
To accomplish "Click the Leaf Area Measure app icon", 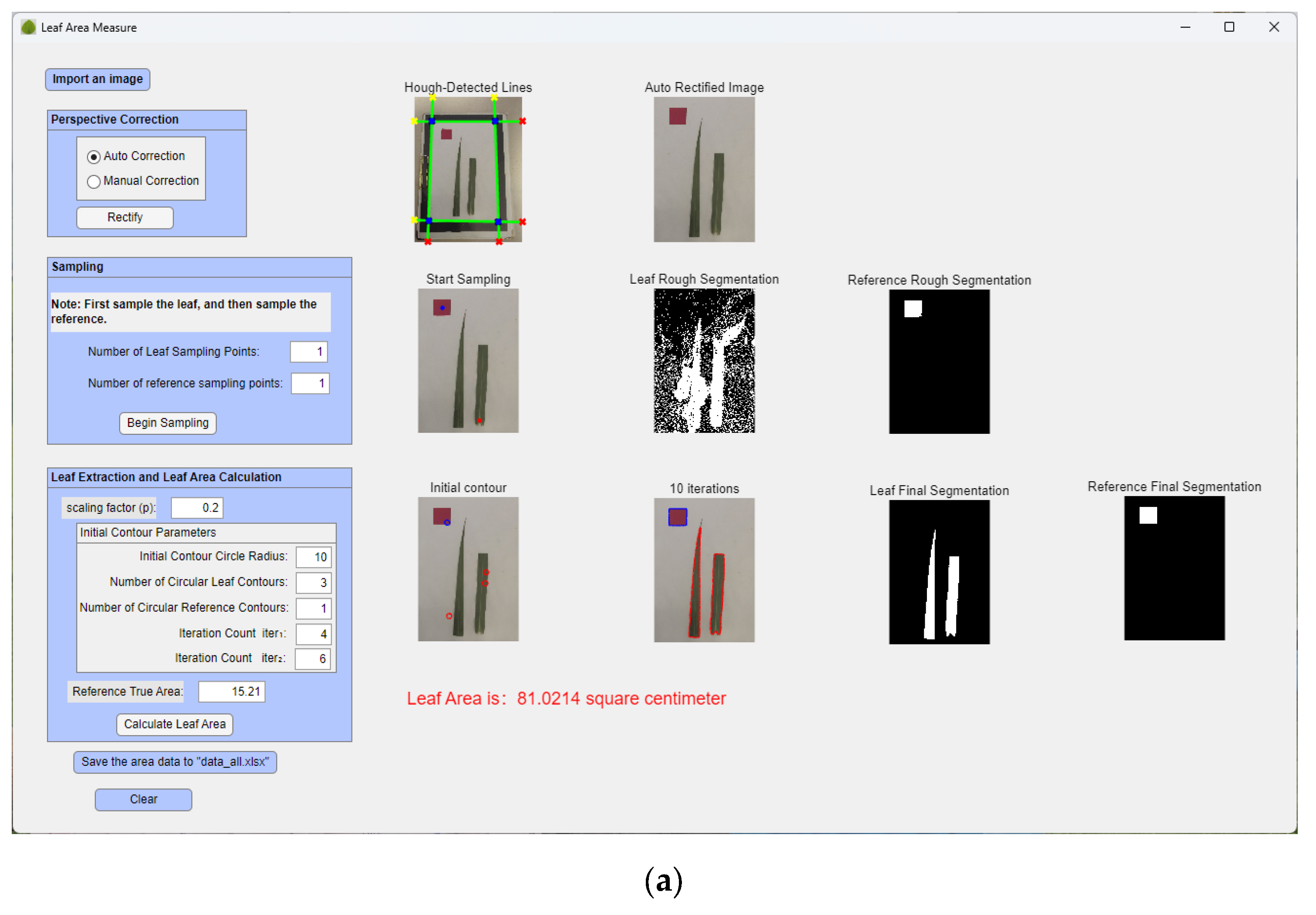I will pyautogui.click(x=28, y=27).
